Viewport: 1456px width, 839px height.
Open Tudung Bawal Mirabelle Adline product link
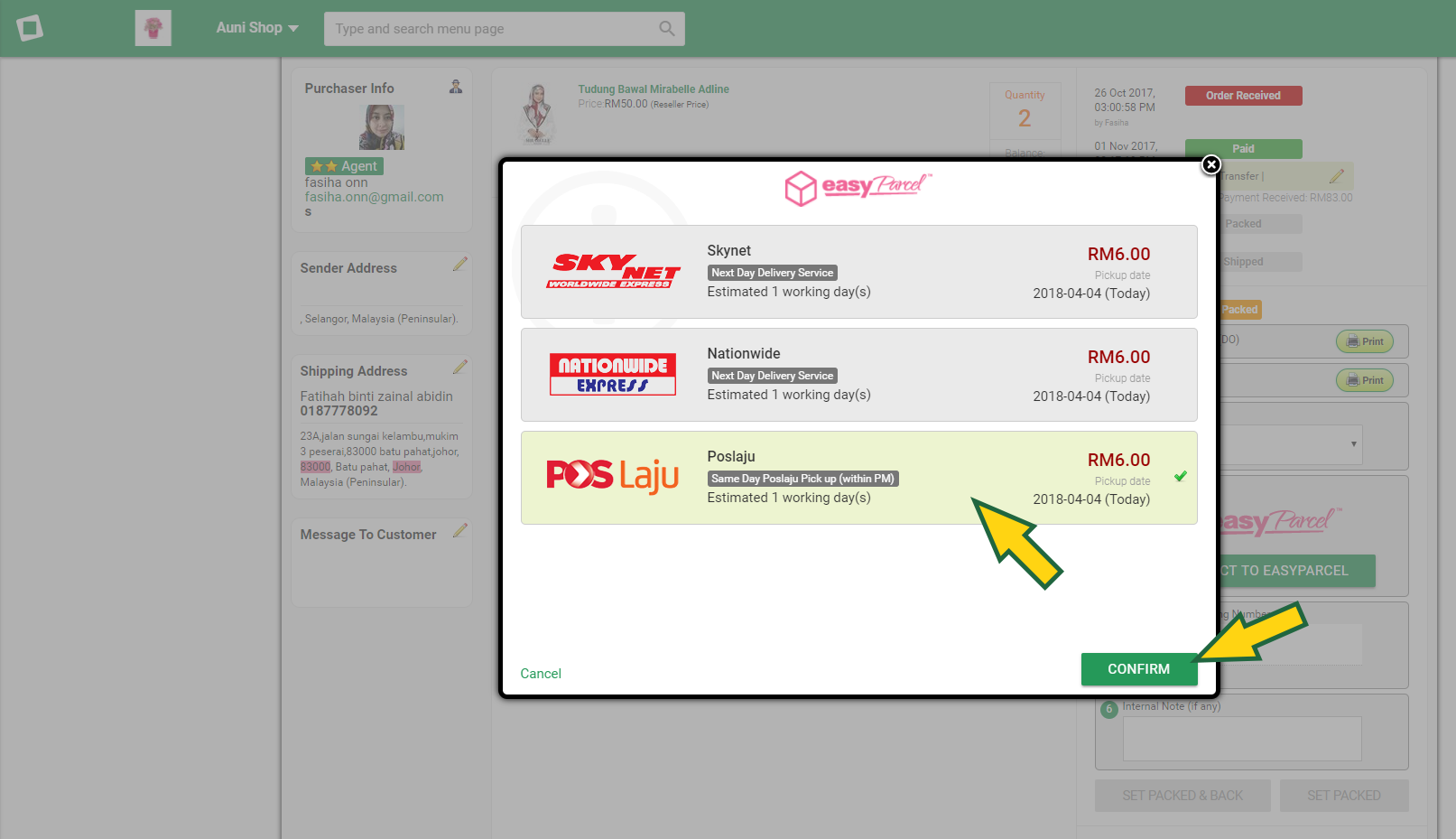654,89
